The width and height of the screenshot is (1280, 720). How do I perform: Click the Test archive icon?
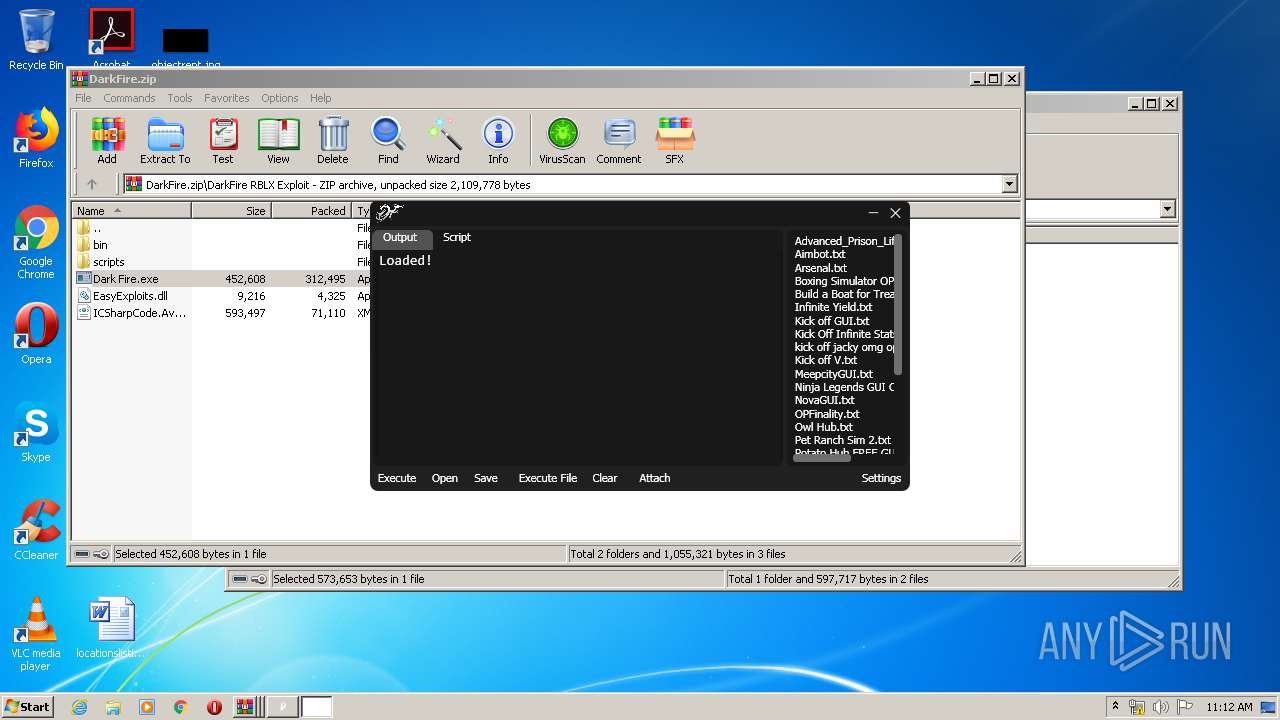pos(223,140)
